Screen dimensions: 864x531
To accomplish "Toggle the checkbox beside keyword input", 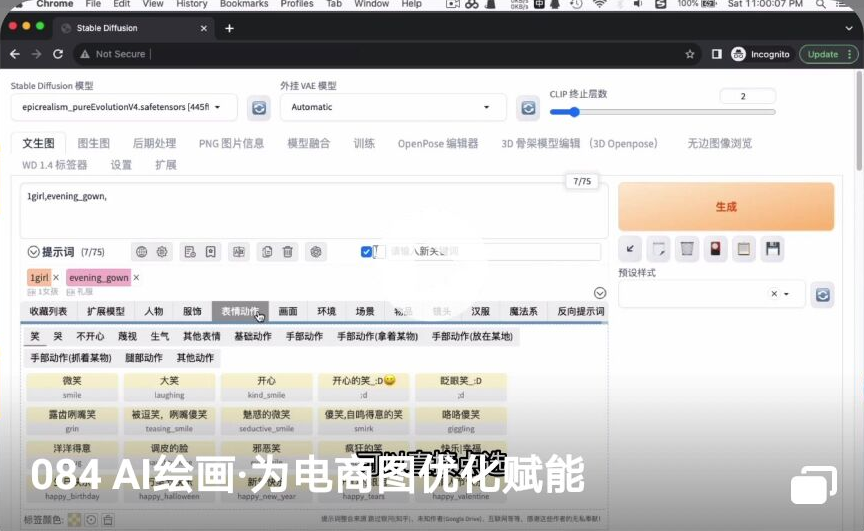I will pyautogui.click(x=366, y=252).
